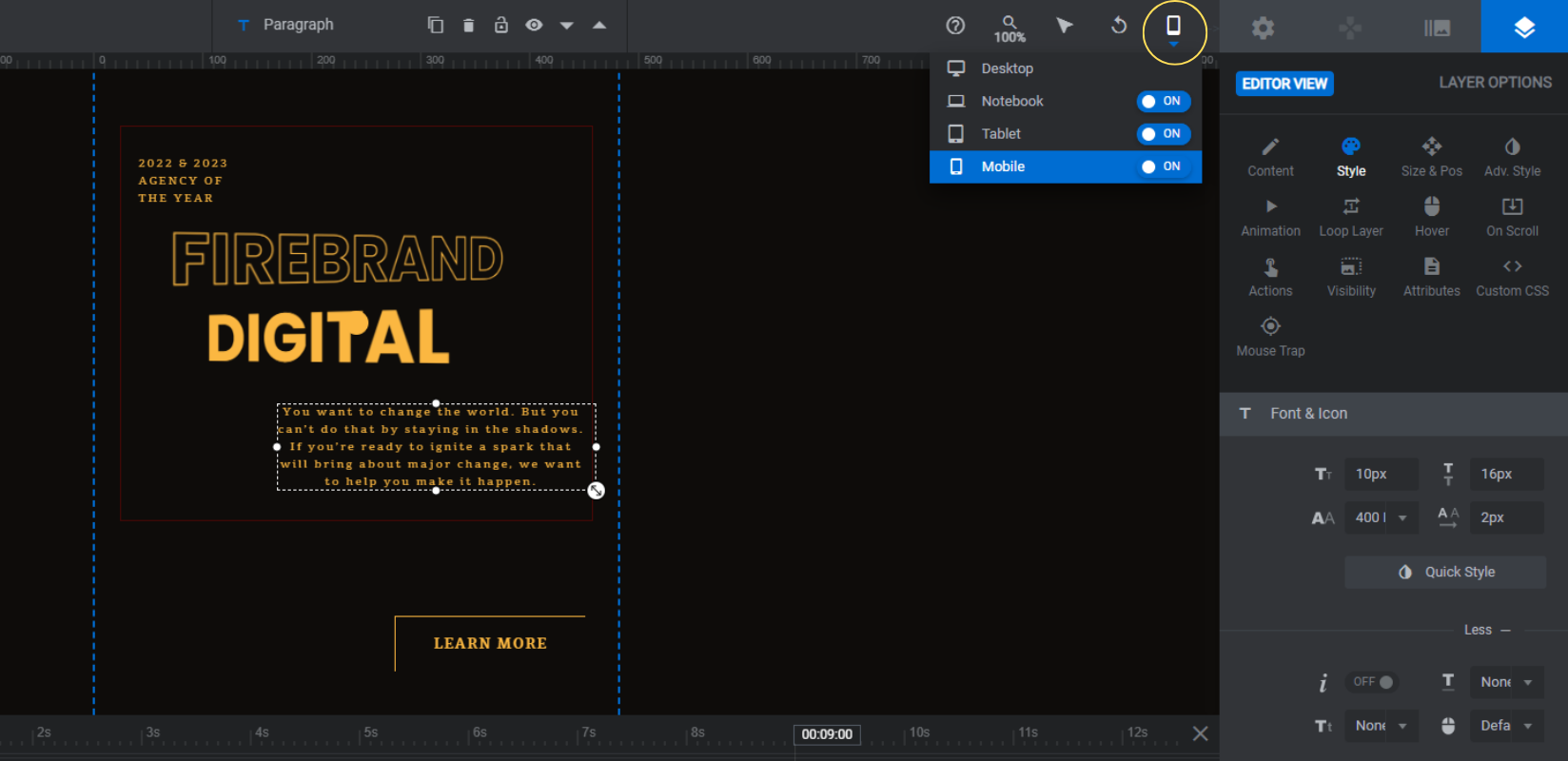Select the FIREBRAND outlined heading
The height and width of the screenshot is (761, 1568).
click(x=338, y=259)
